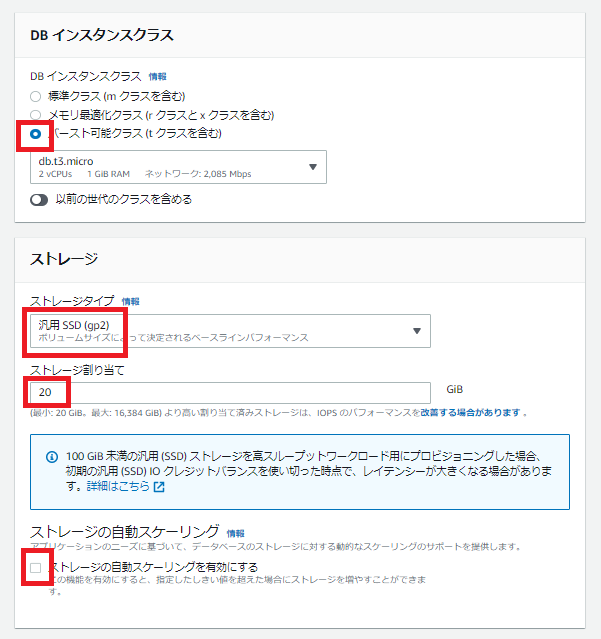Viewport: 601px width, 639px height.
Task: Click the DB インスタンスクラス section heading
Action: [x=102, y=35]
